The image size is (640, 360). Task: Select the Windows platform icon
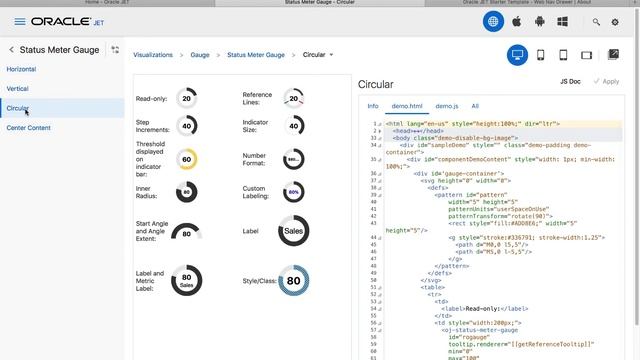click(x=562, y=22)
